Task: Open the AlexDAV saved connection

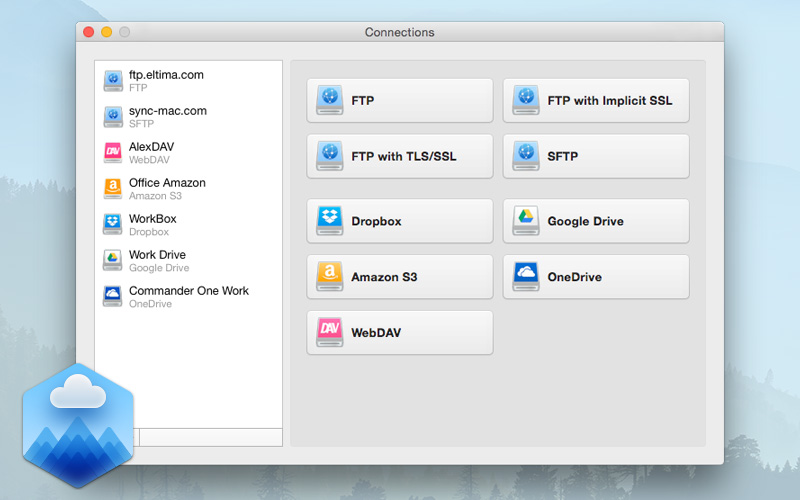Action: (188, 153)
